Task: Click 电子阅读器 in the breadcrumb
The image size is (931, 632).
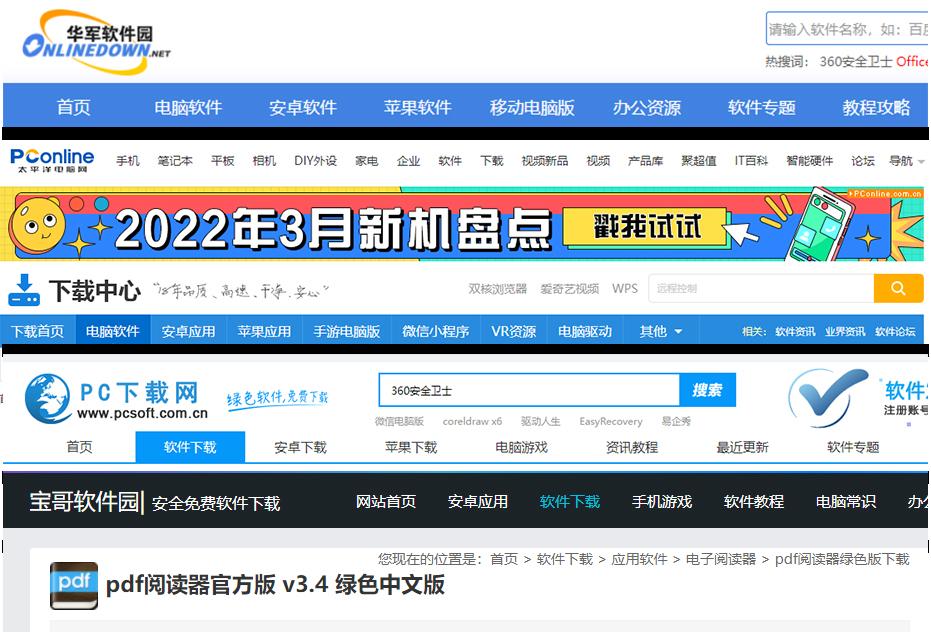Action: 721,559
